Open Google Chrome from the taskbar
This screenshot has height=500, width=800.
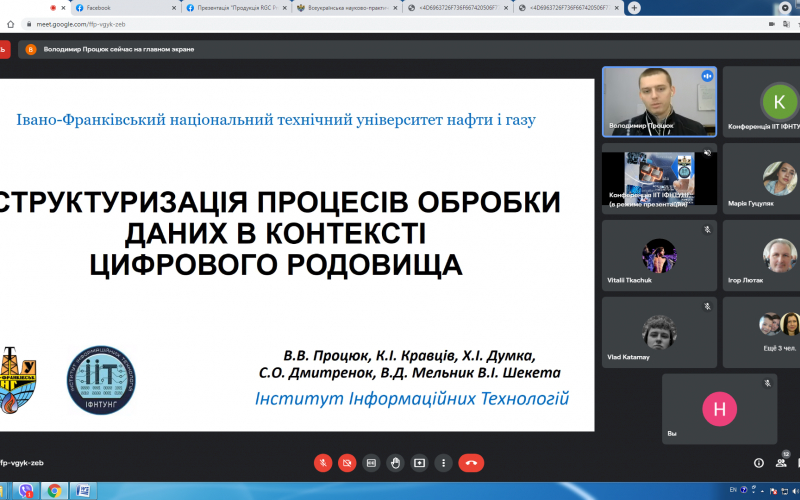pos(54,491)
